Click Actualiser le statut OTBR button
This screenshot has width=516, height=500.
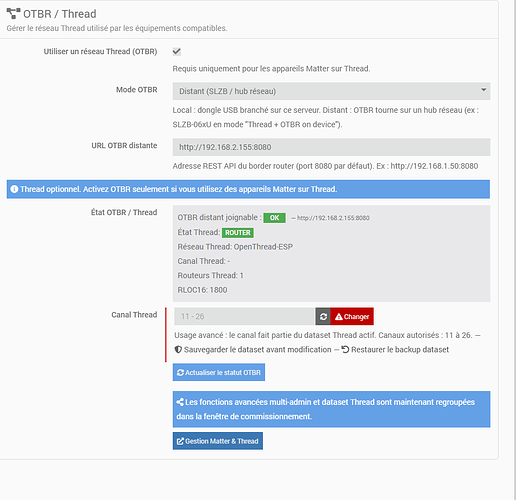(219, 372)
